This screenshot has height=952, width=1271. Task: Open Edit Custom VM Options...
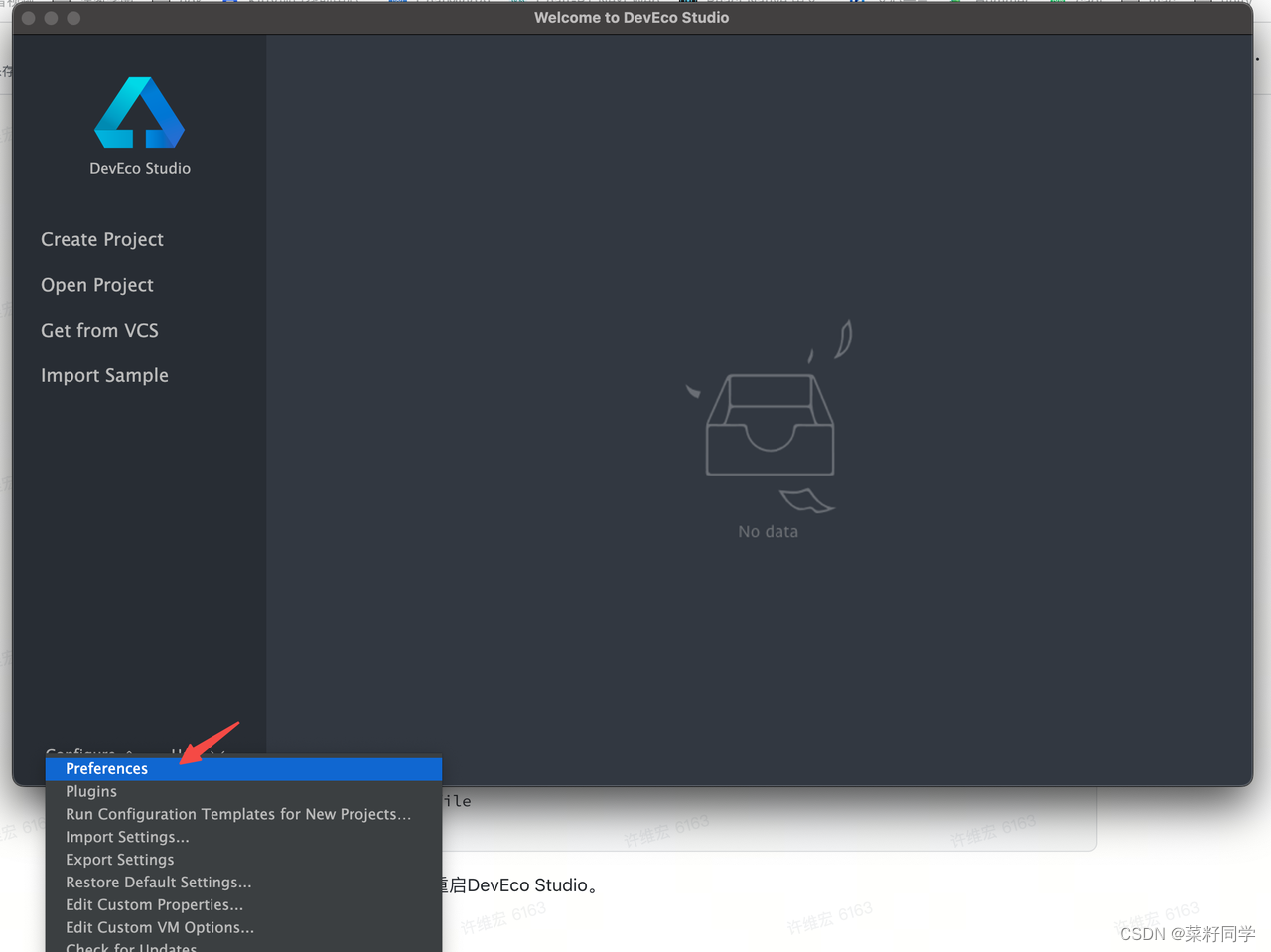tap(243, 928)
